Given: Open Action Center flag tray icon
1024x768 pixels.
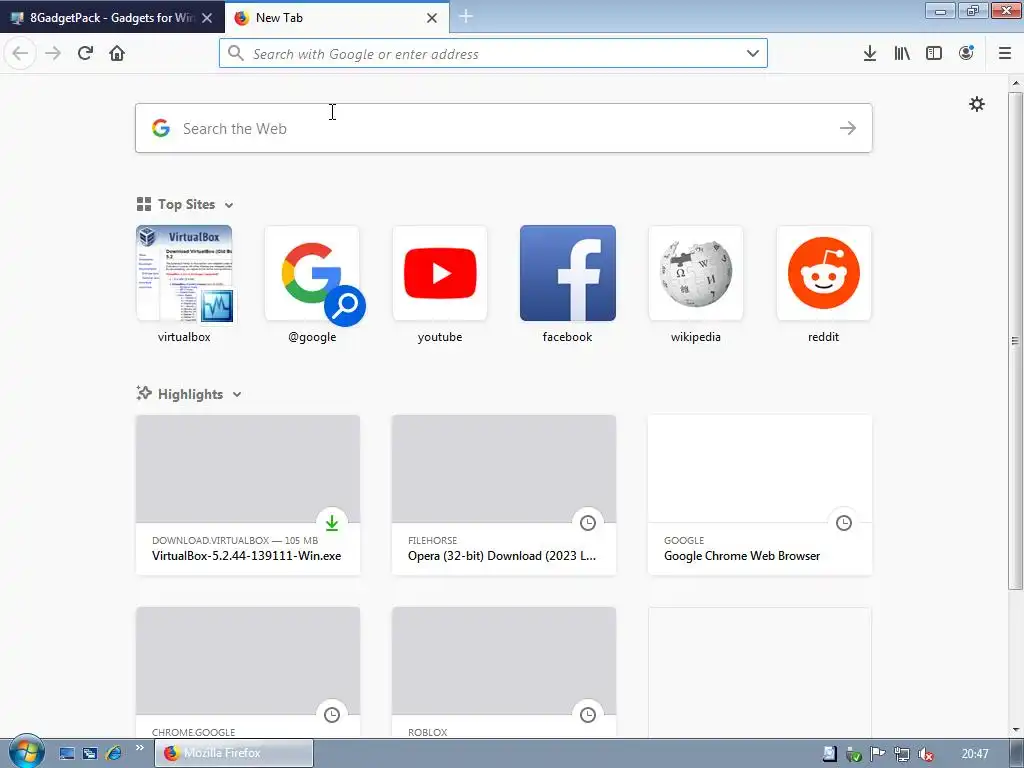Looking at the screenshot, I should pyautogui.click(x=878, y=754).
